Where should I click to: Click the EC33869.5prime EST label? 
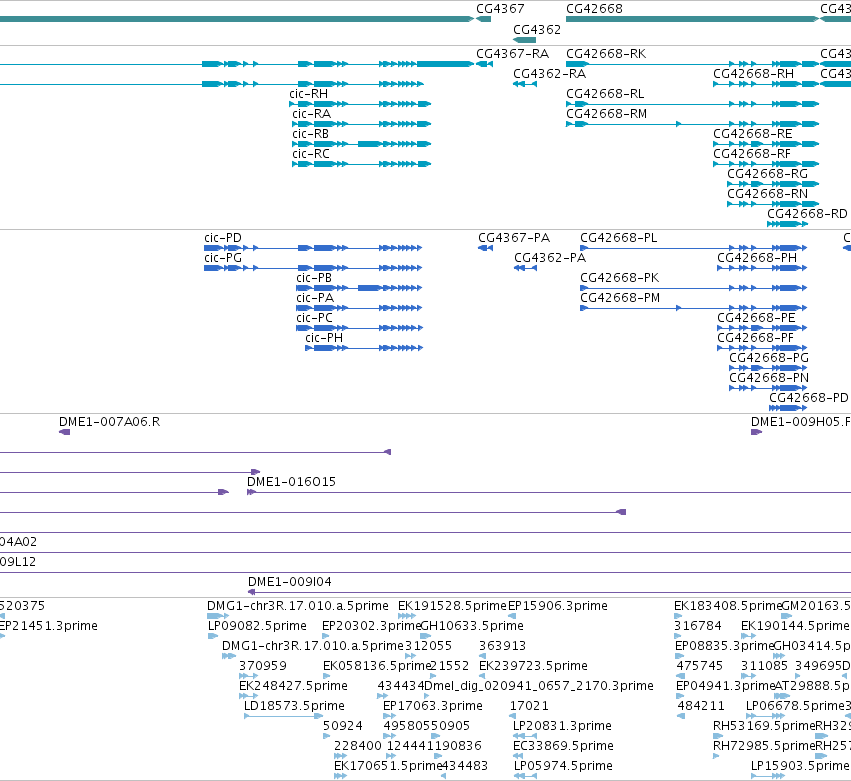(563, 746)
